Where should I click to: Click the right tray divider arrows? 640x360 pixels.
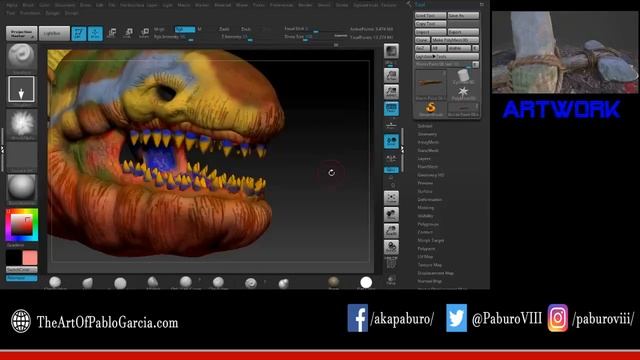point(402,150)
